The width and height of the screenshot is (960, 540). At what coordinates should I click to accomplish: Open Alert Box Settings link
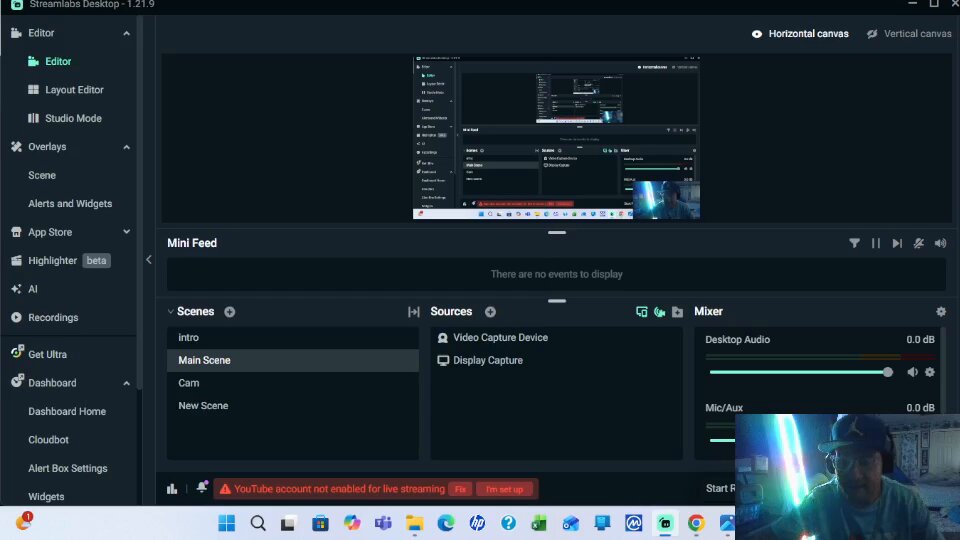coord(67,468)
